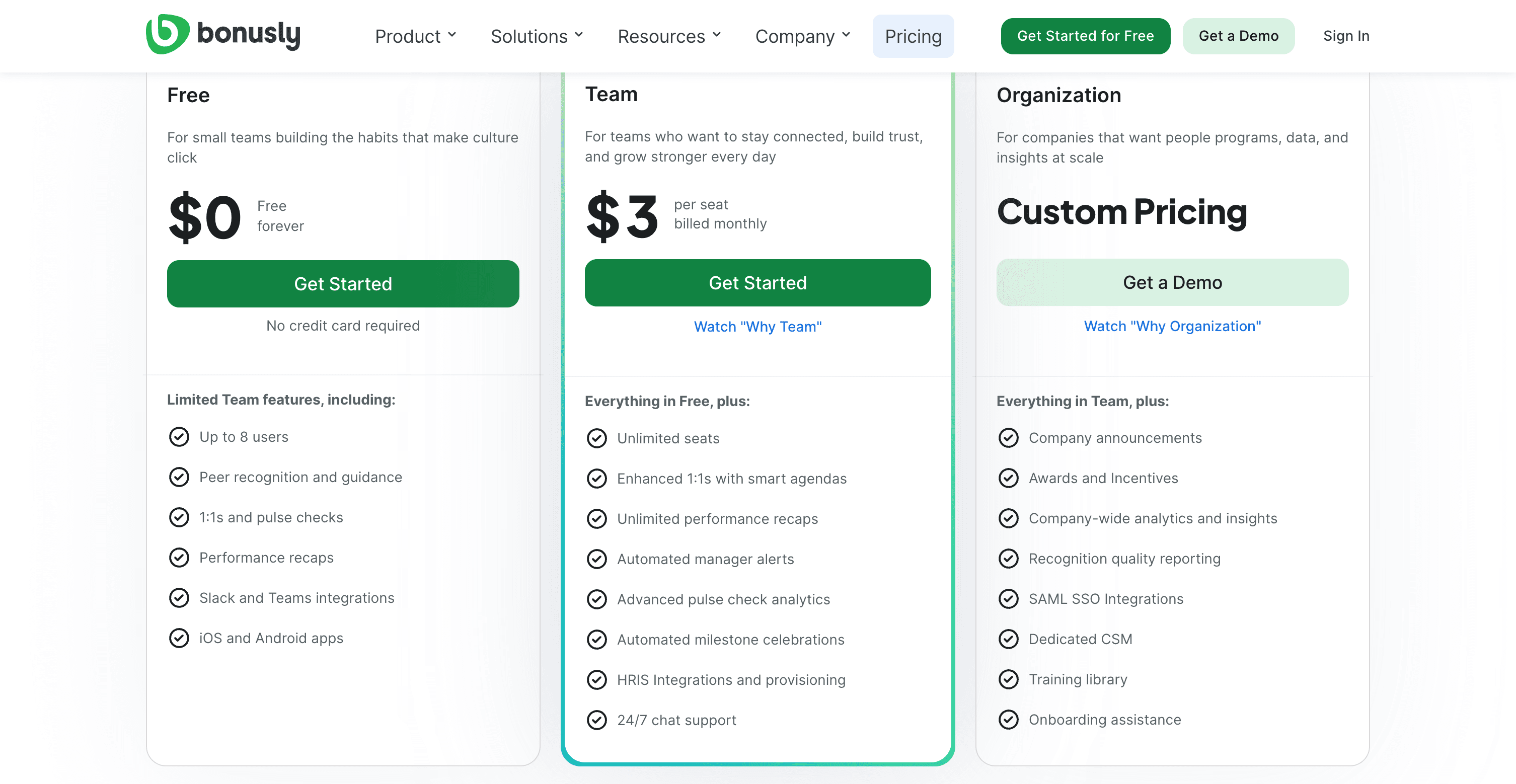This screenshot has height=784, width=1516.
Task: Expand the Resources dropdown
Action: [668, 36]
